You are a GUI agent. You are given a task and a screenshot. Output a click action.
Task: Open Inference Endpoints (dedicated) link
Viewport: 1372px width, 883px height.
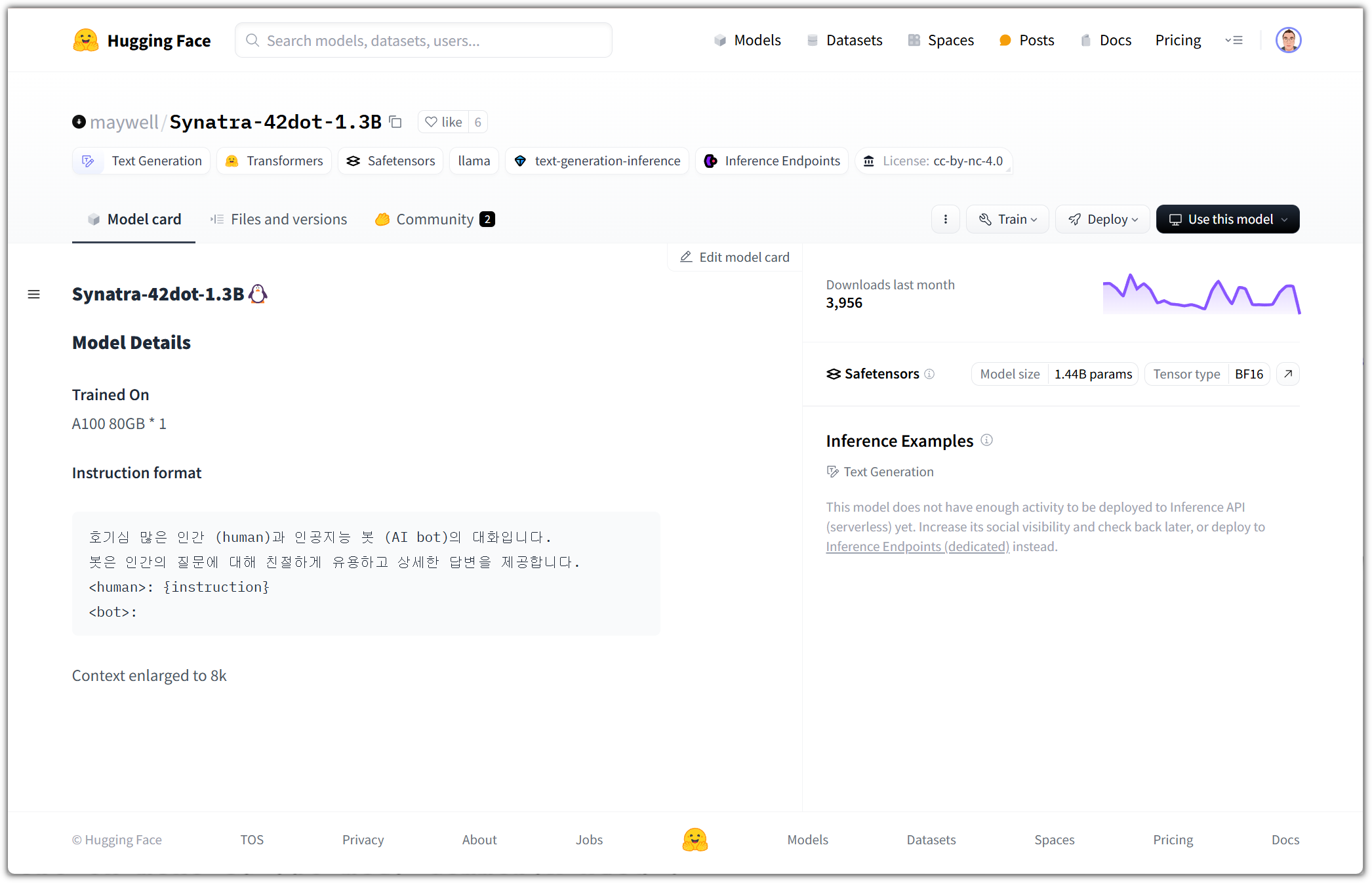[917, 546]
